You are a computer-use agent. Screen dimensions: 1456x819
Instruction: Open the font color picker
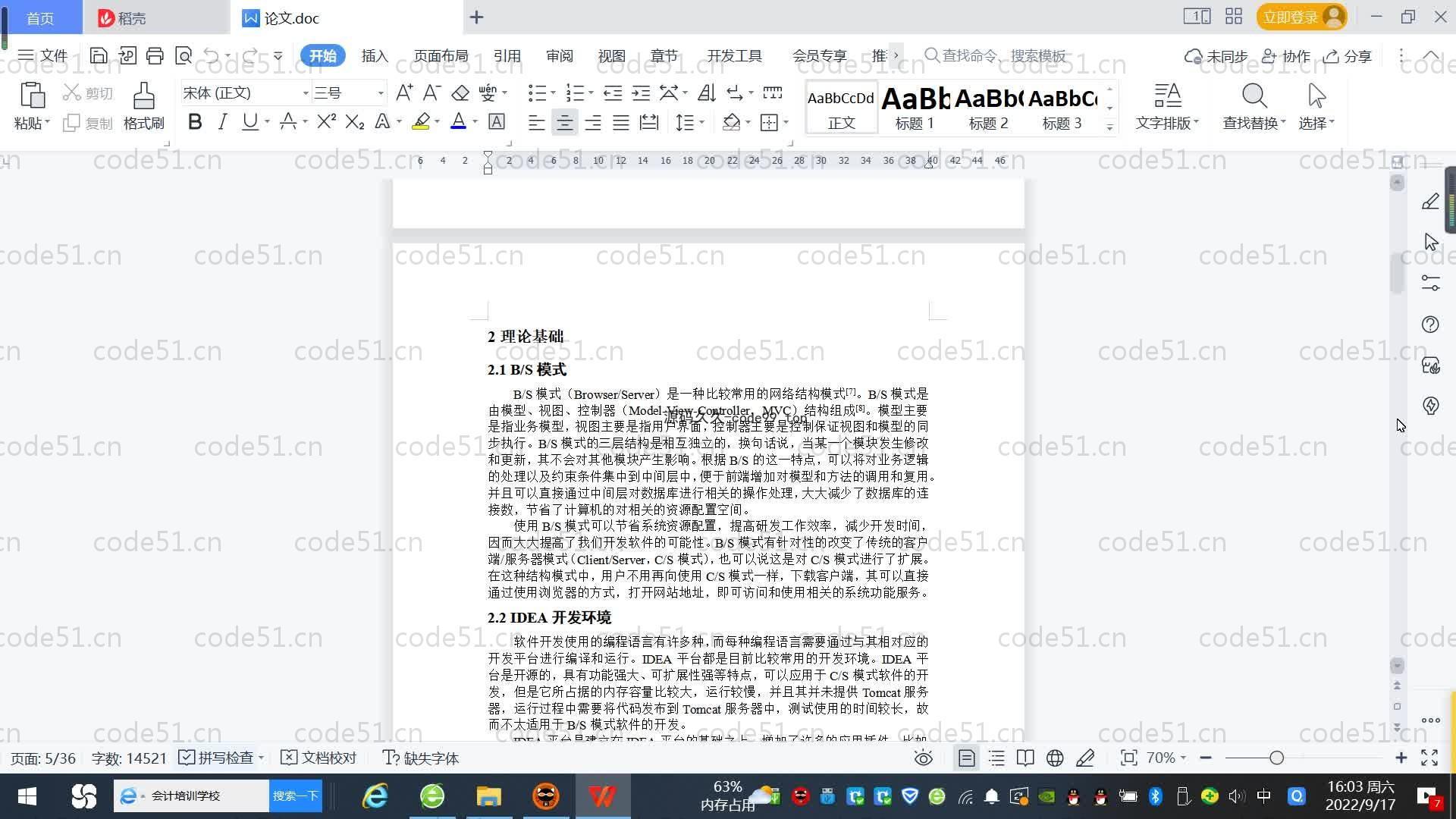pyautogui.click(x=475, y=121)
